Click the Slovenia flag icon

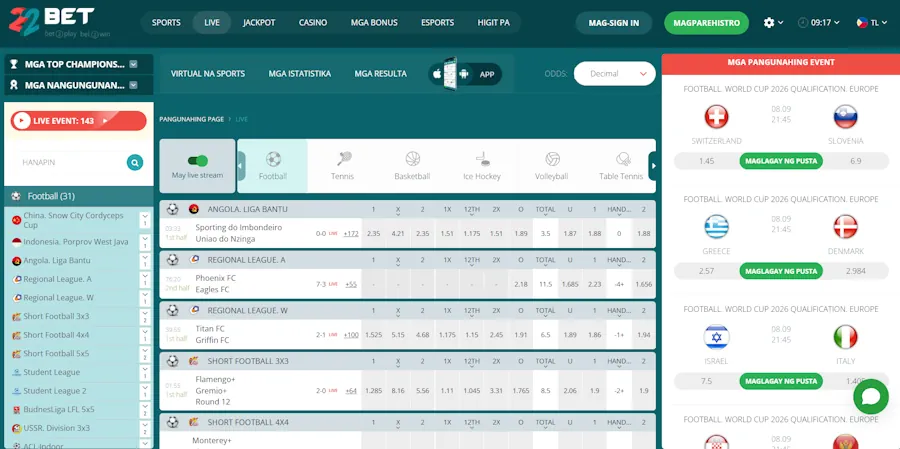coord(845,117)
